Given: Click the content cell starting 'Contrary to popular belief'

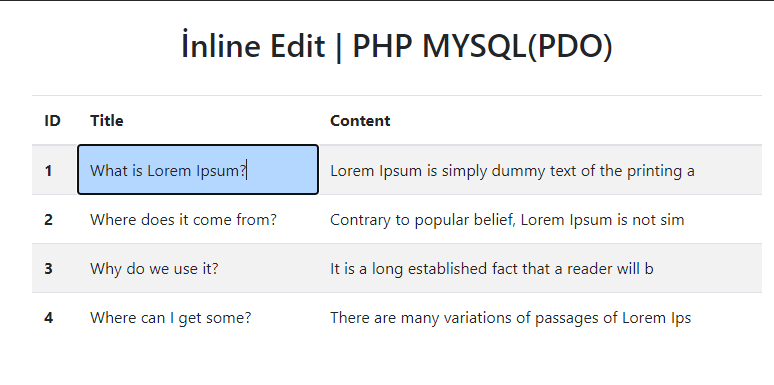Looking at the screenshot, I should click(540, 219).
